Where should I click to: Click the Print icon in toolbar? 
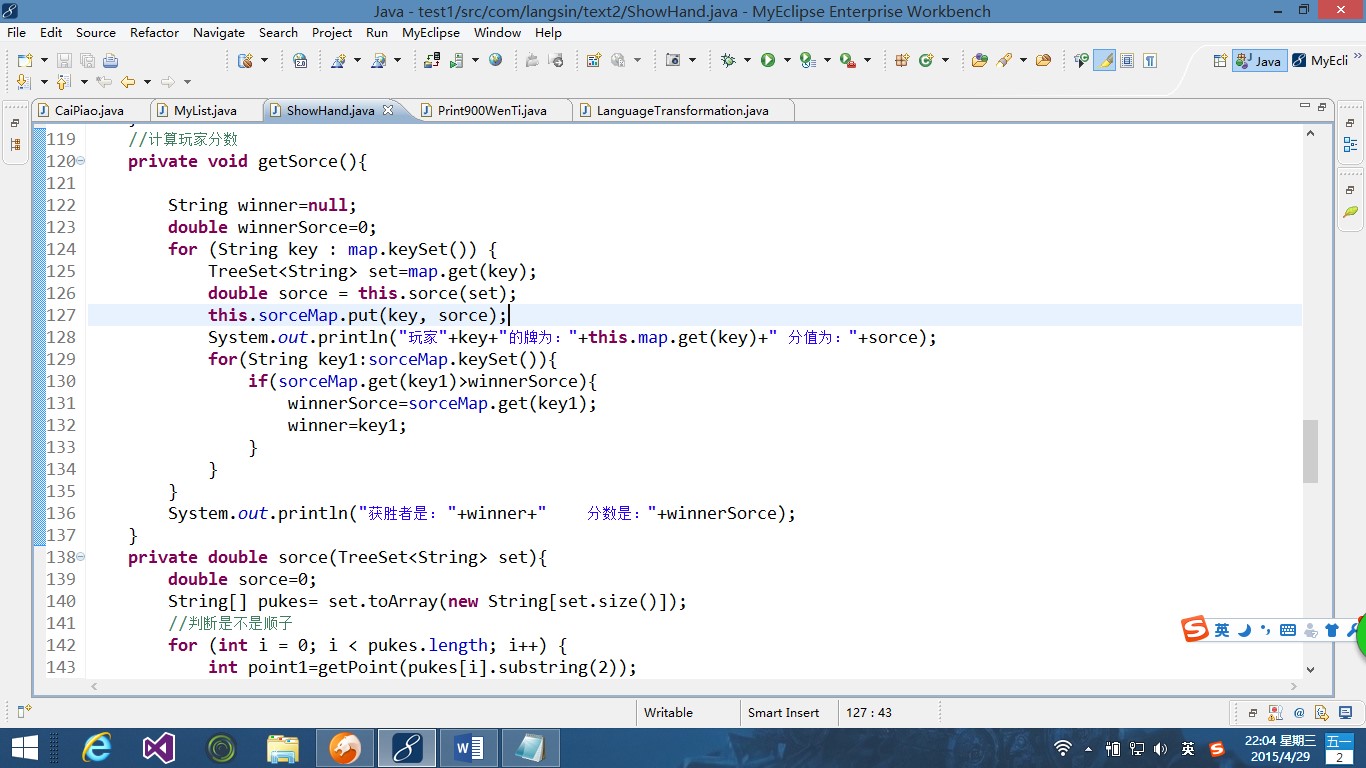pos(110,60)
